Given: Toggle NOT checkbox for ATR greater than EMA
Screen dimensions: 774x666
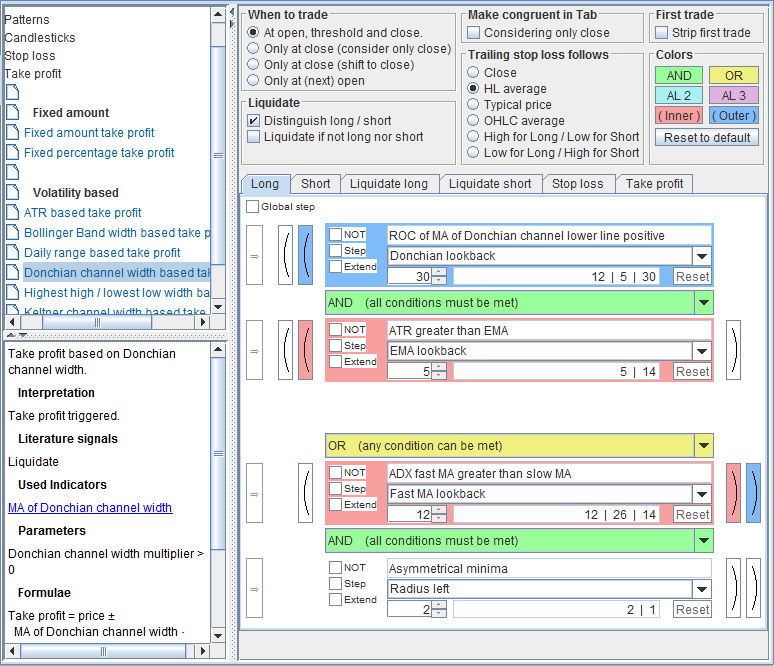Looking at the screenshot, I should click(335, 330).
